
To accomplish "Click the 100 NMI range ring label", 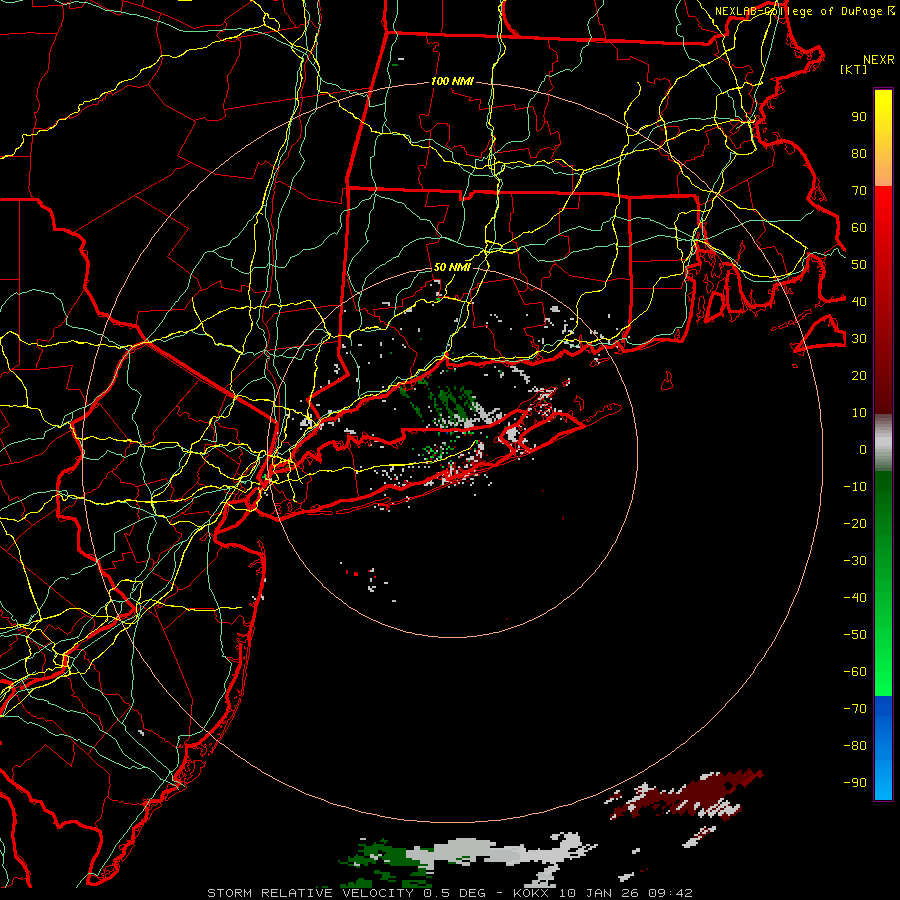I will pos(452,82).
